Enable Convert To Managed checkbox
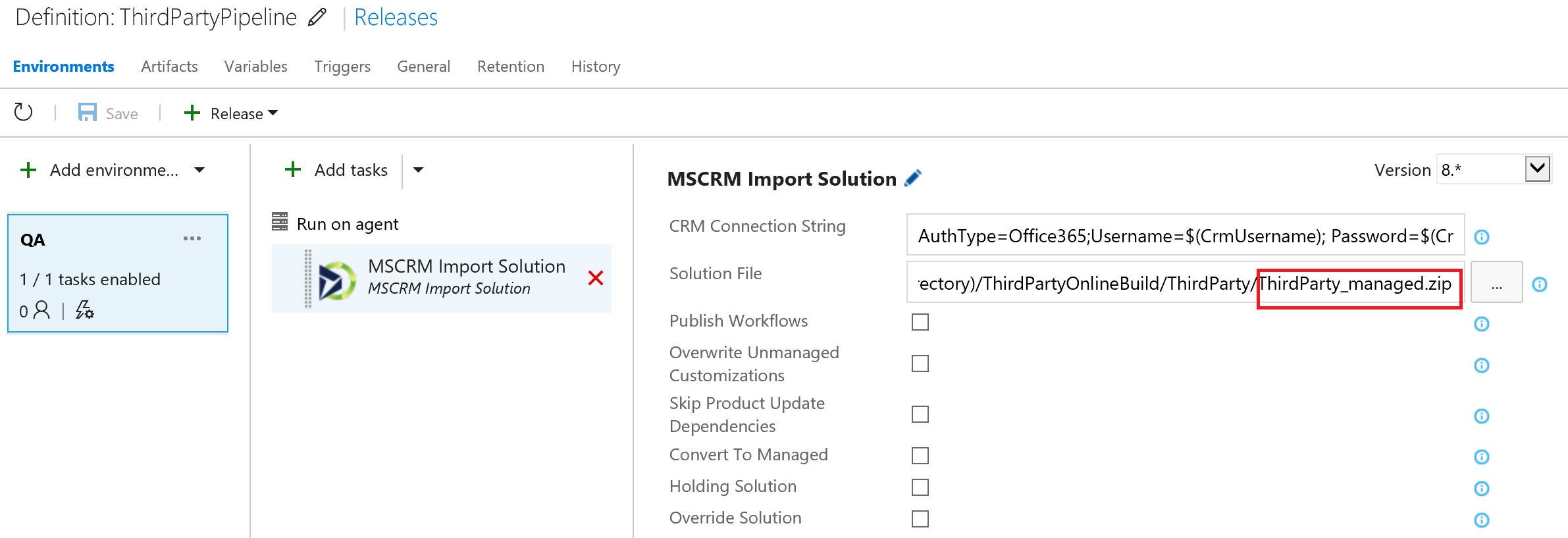The height and width of the screenshot is (538, 1568). (x=920, y=456)
